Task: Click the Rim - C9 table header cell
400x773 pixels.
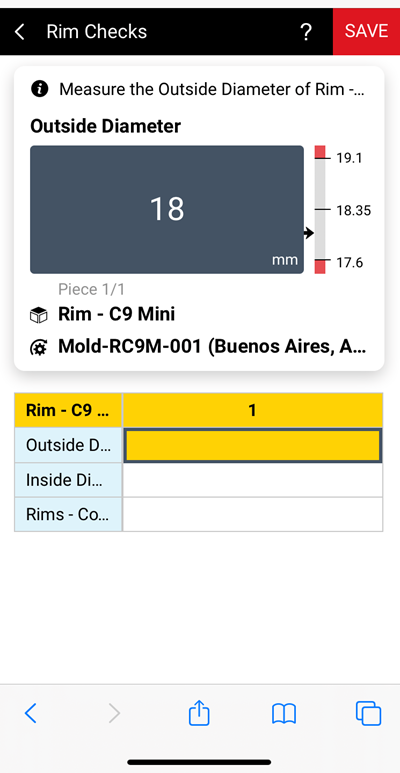Action: point(68,410)
